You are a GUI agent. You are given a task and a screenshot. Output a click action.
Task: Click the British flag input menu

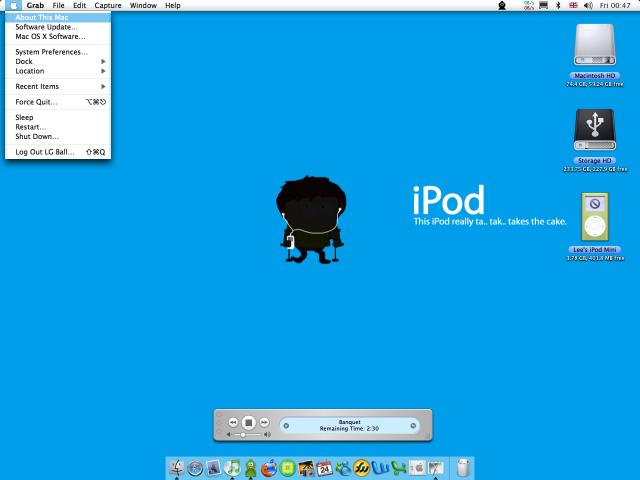click(x=573, y=5)
